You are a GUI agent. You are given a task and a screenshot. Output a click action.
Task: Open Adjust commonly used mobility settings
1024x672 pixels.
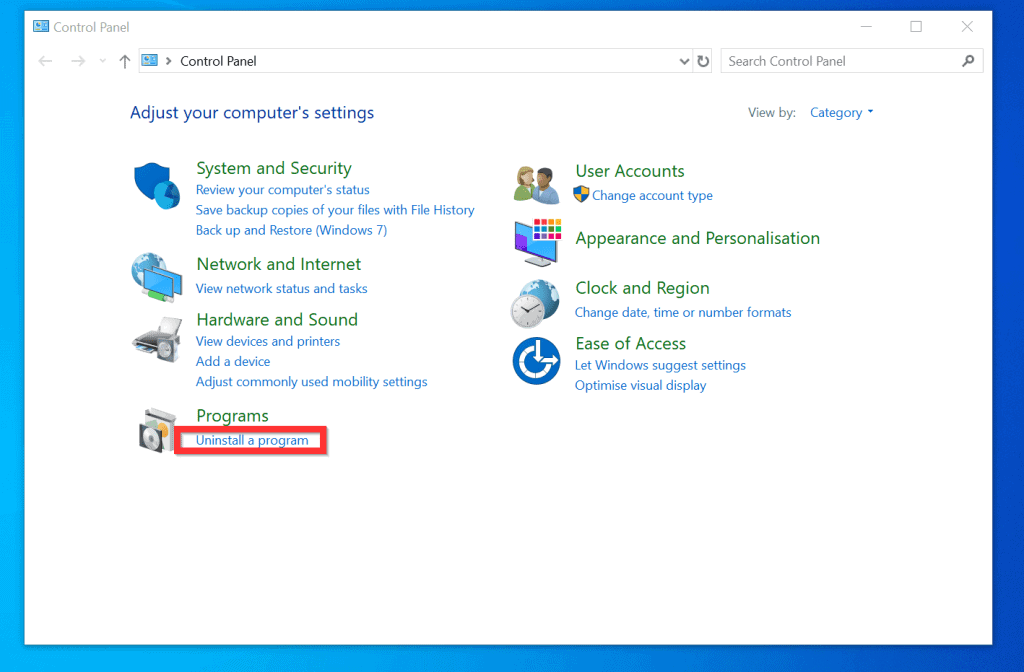click(x=312, y=382)
